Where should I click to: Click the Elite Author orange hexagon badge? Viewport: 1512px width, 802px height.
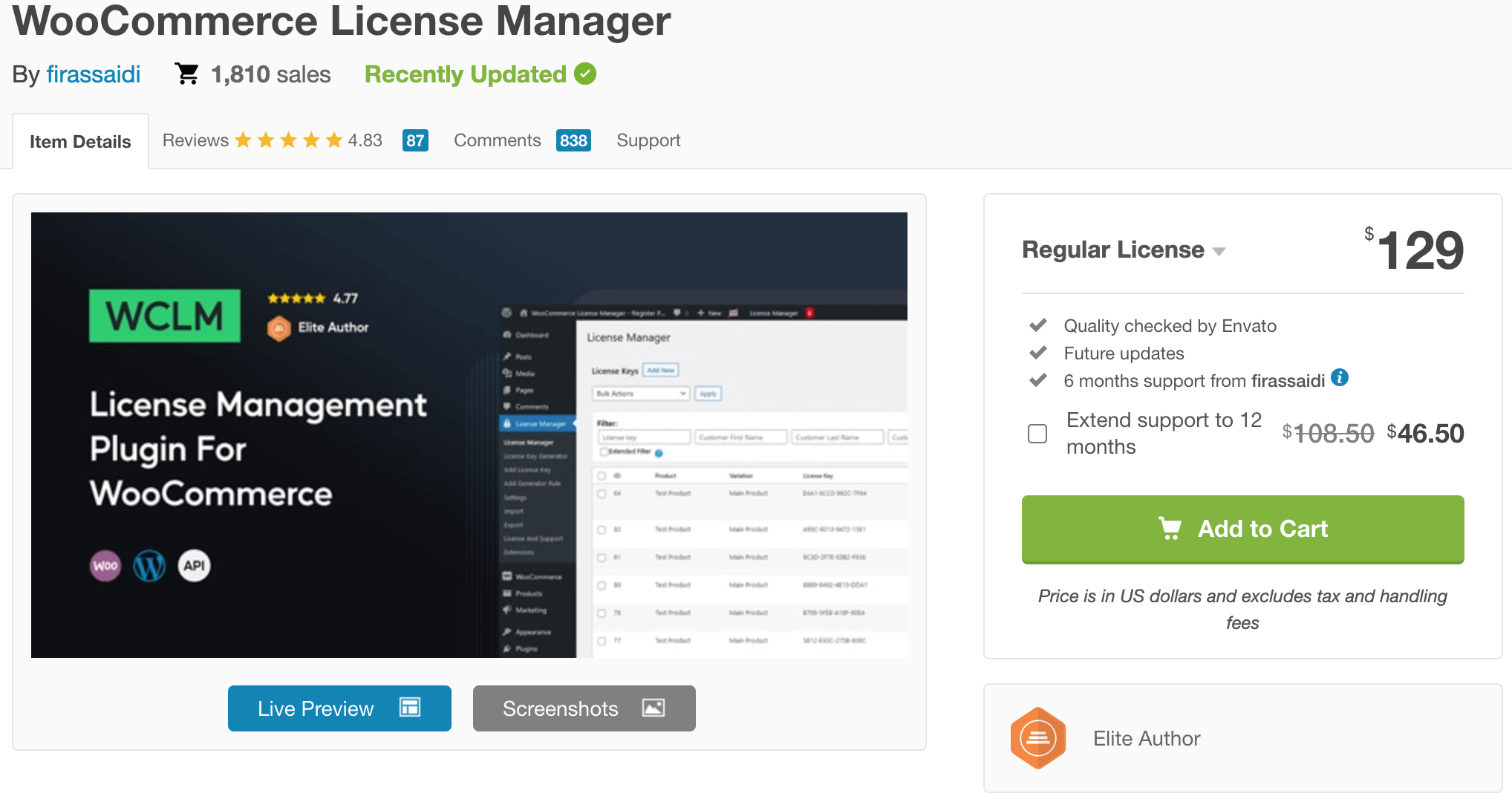point(1038,738)
